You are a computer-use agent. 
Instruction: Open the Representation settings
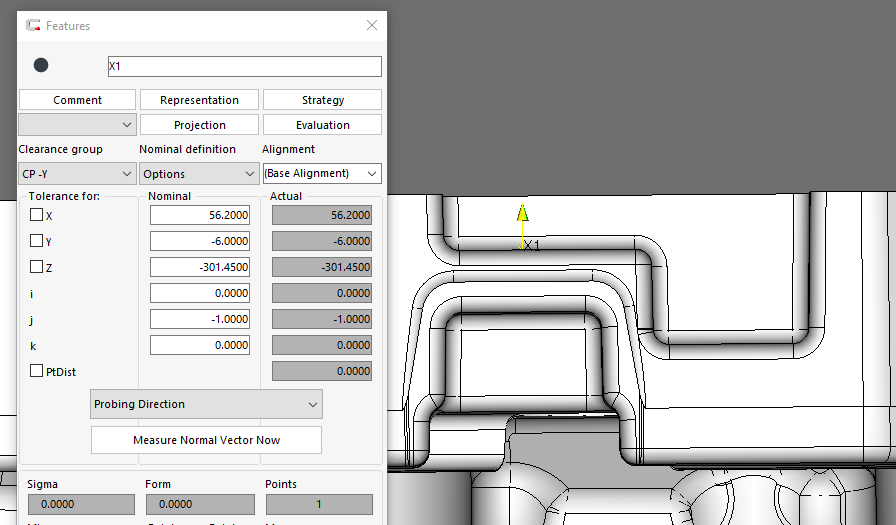pyautogui.click(x=199, y=100)
